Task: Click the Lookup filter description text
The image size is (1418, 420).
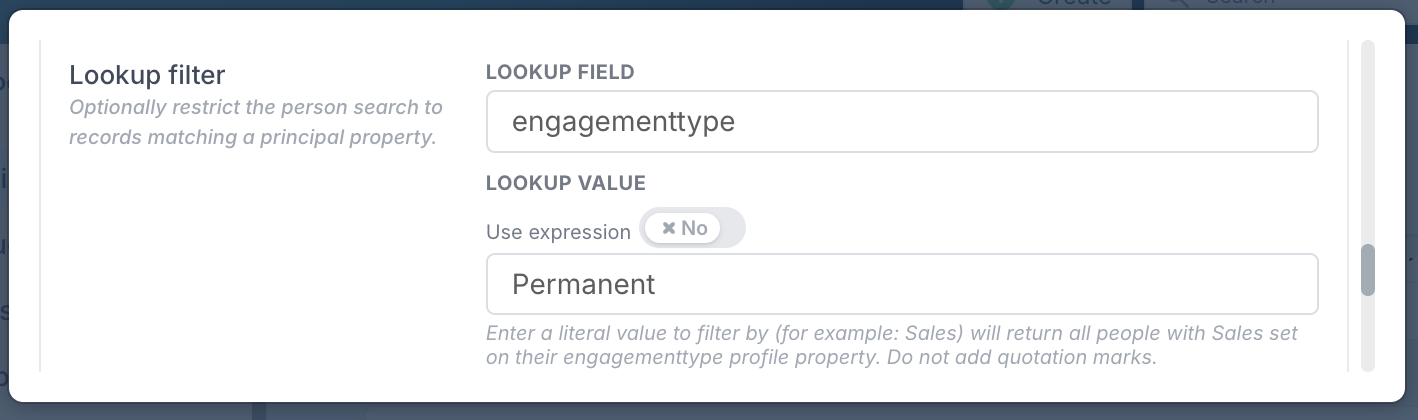Action: coord(255,122)
